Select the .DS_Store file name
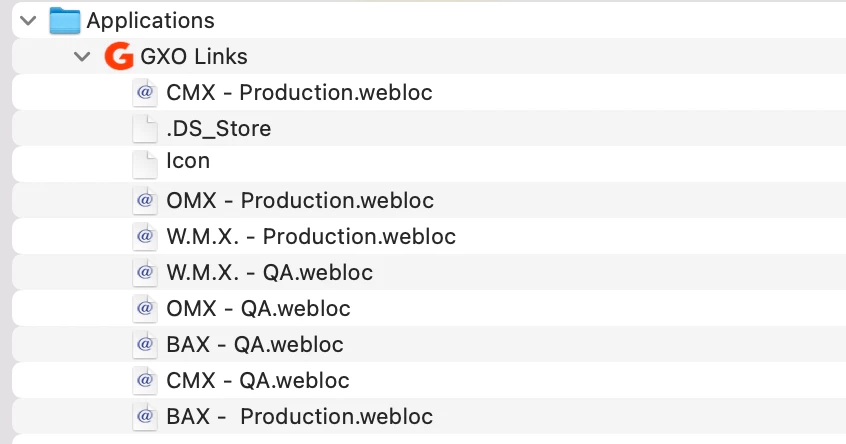 [219, 129]
